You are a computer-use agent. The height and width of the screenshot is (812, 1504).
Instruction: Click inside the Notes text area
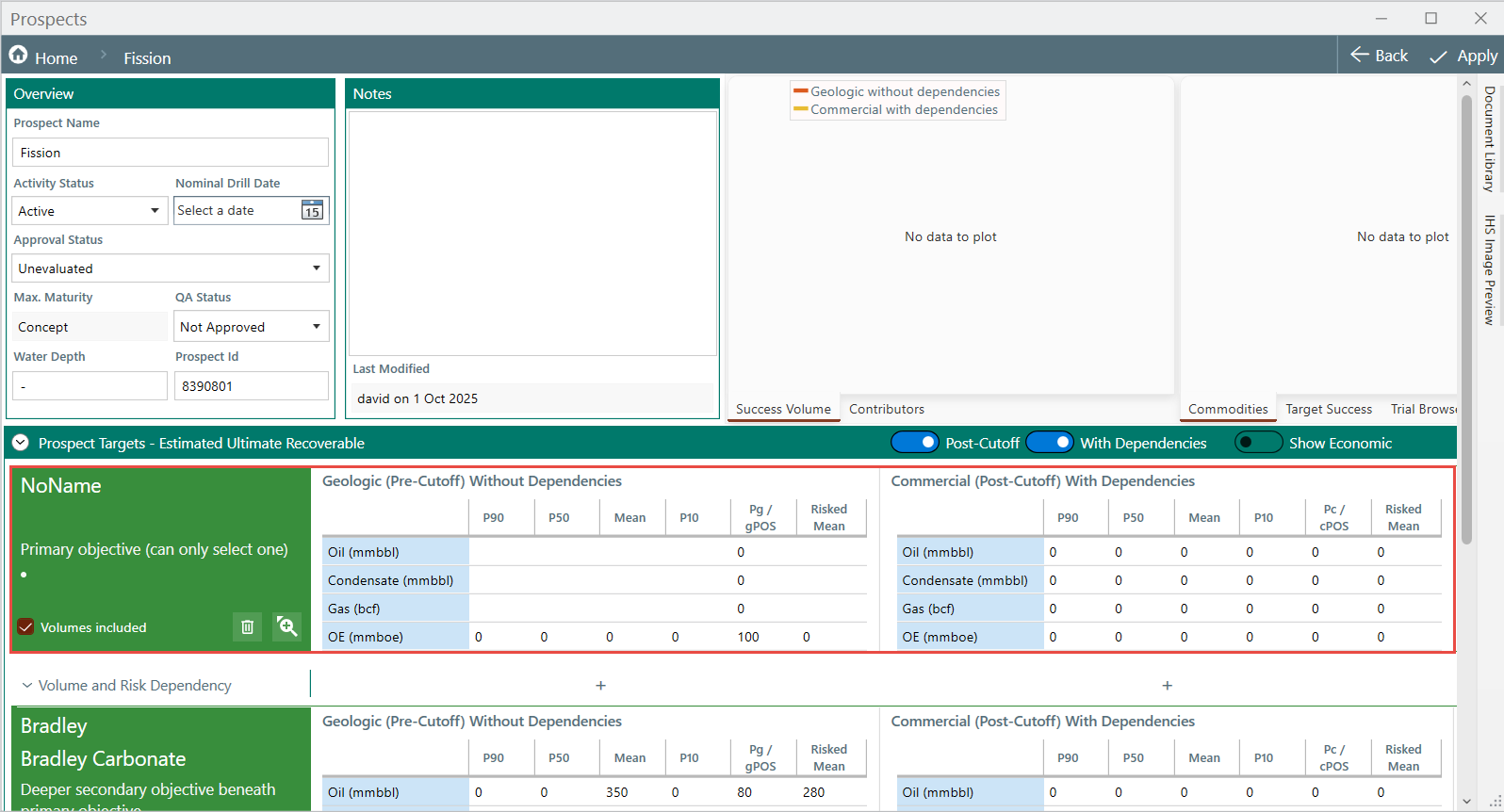coord(532,233)
